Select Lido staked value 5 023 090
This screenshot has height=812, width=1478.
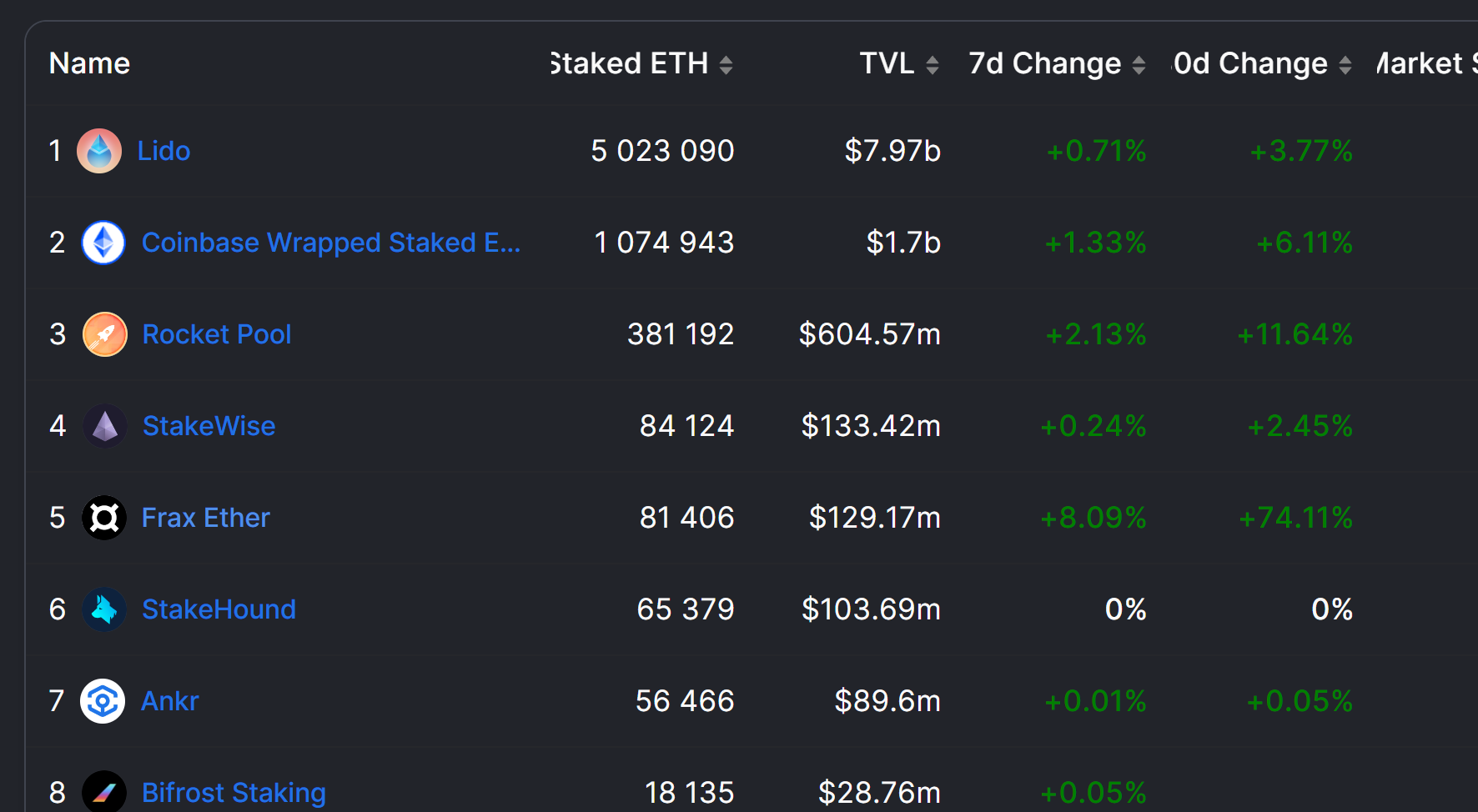point(662,151)
